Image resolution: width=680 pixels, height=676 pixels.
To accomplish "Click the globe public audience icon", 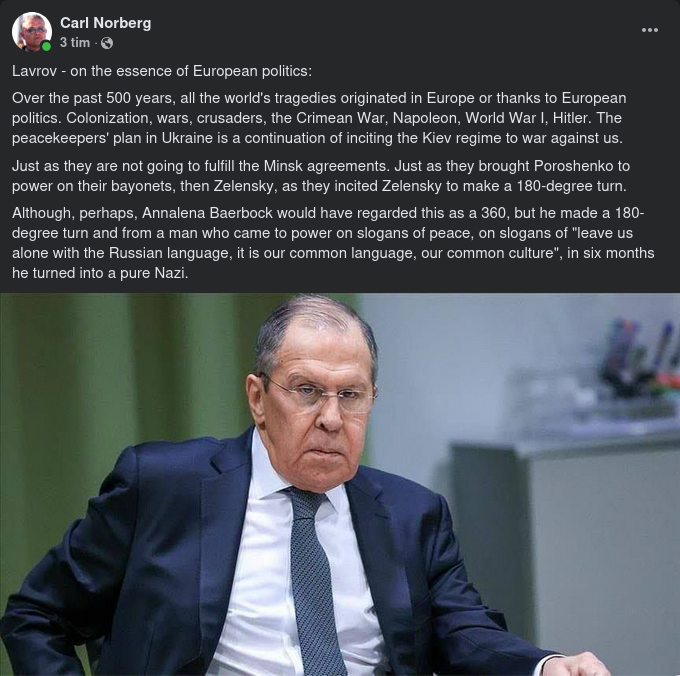I will 107,43.
